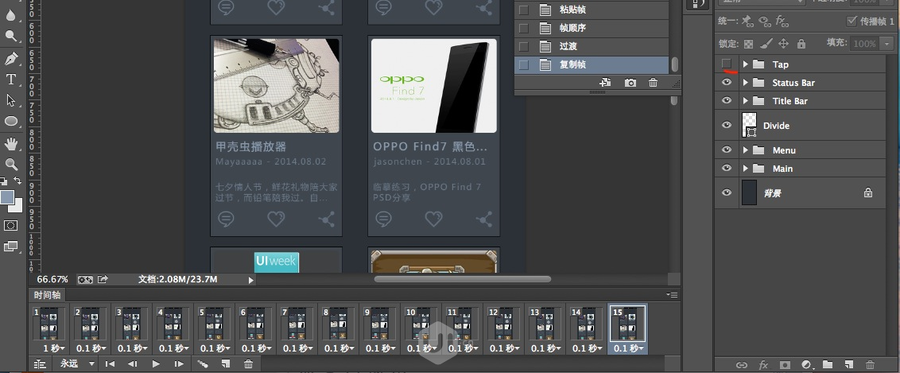Image resolution: width=900 pixels, height=373 pixels.
Task: Click unify layer style fx icon
Action: (x=782, y=21)
